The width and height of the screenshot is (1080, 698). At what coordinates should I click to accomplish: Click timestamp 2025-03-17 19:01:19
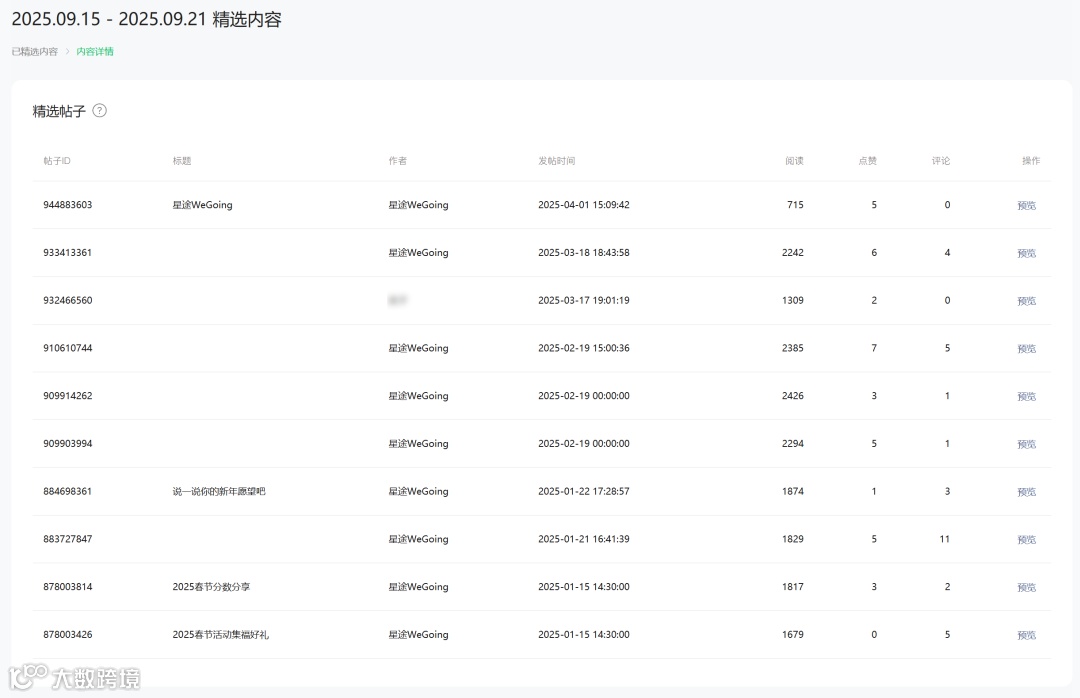(583, 300)
